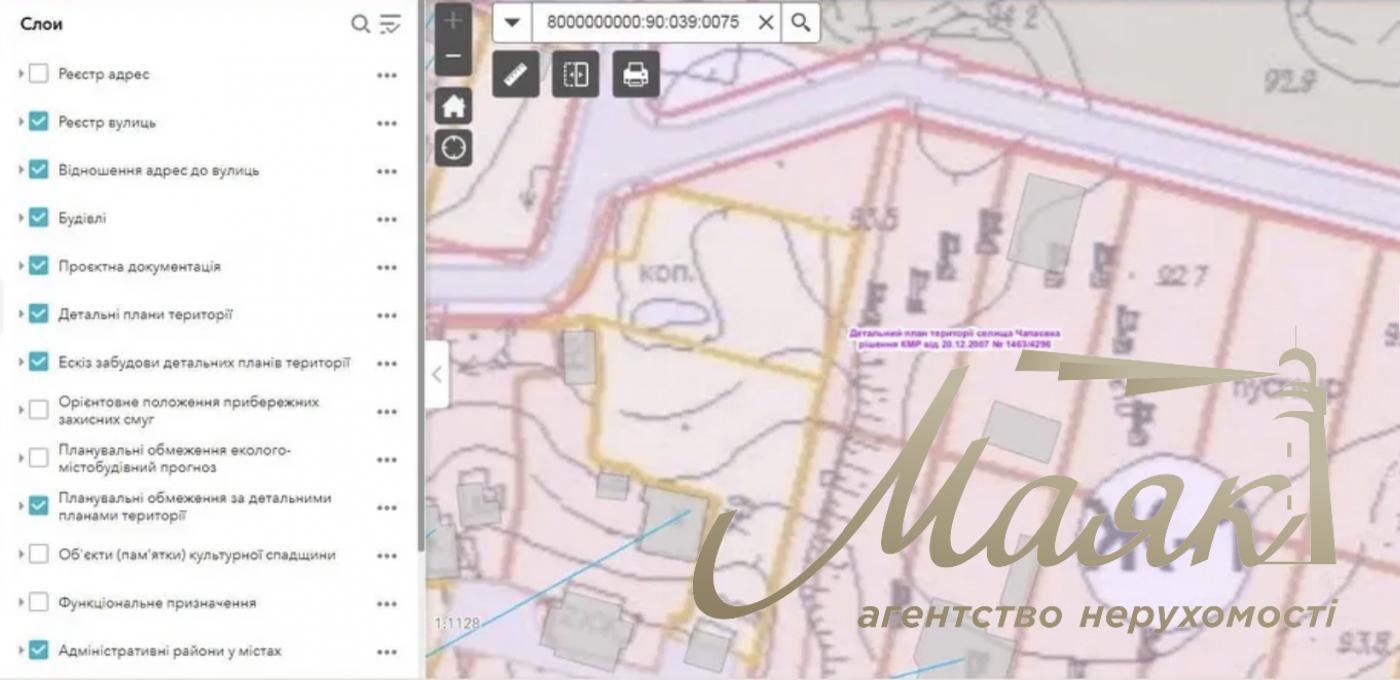Open options menu for Адміністративні райони у містах
Screen dimensions: 1400x680
(387, 652)
